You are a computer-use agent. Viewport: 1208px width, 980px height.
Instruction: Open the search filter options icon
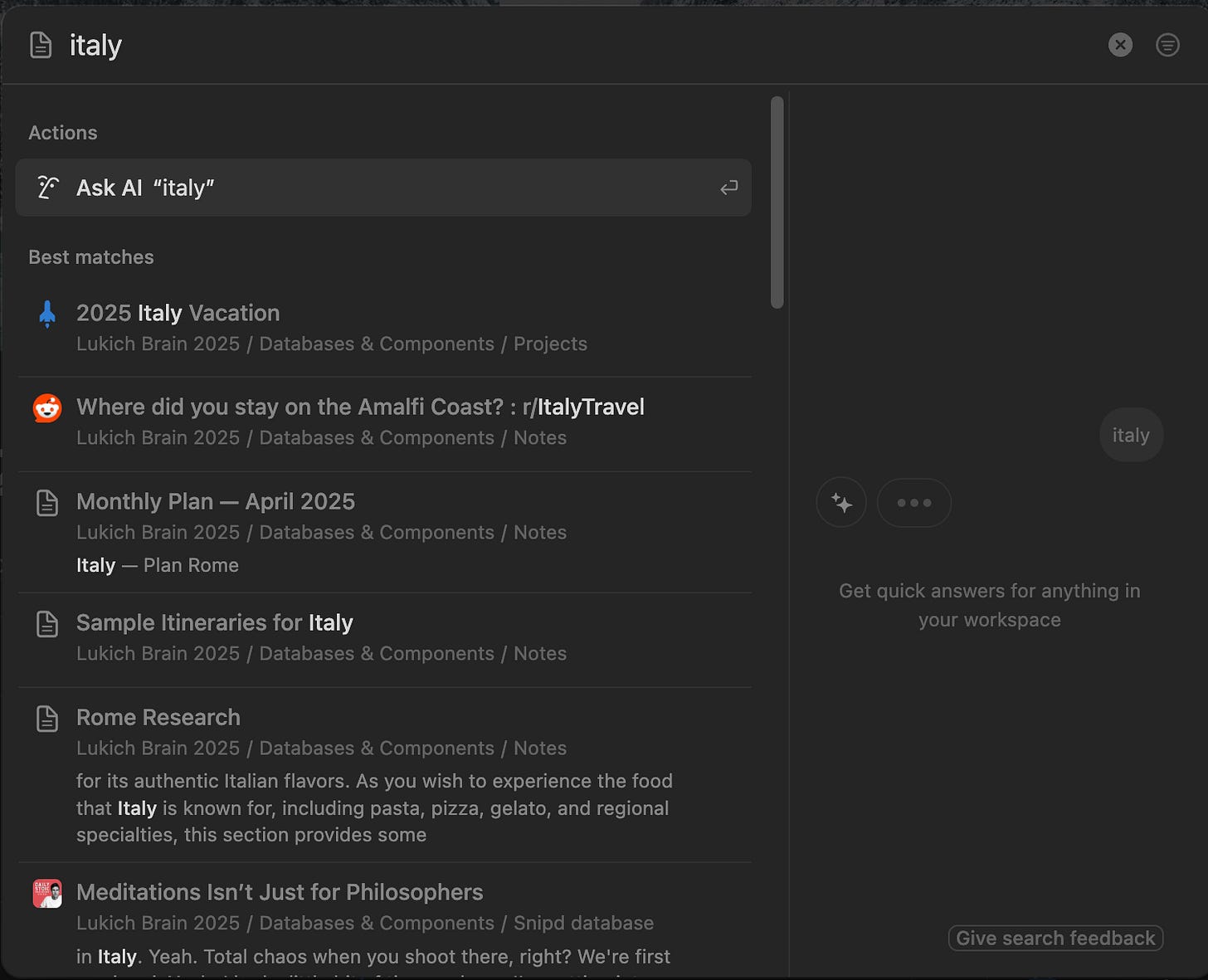click(1167, 45)
